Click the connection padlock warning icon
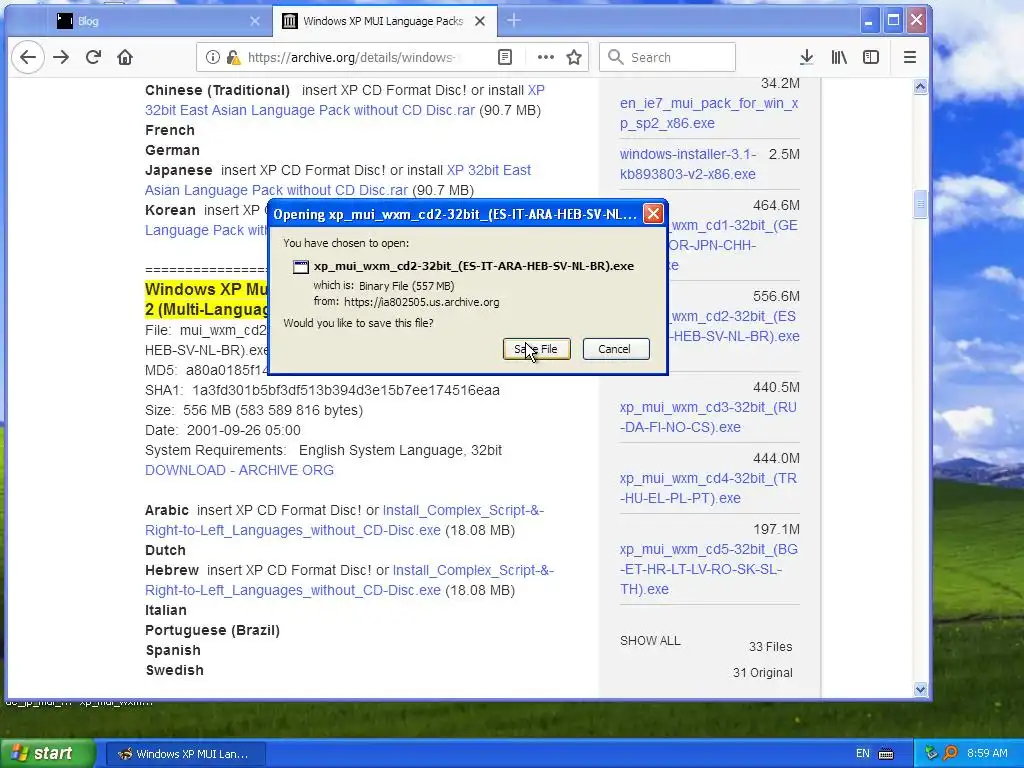 point(233,57)
